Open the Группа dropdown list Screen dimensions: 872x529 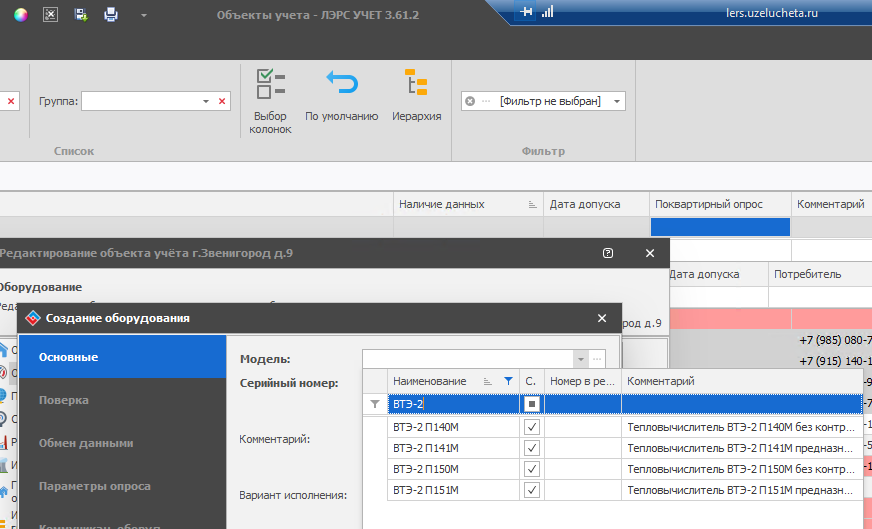pos(206,101)
